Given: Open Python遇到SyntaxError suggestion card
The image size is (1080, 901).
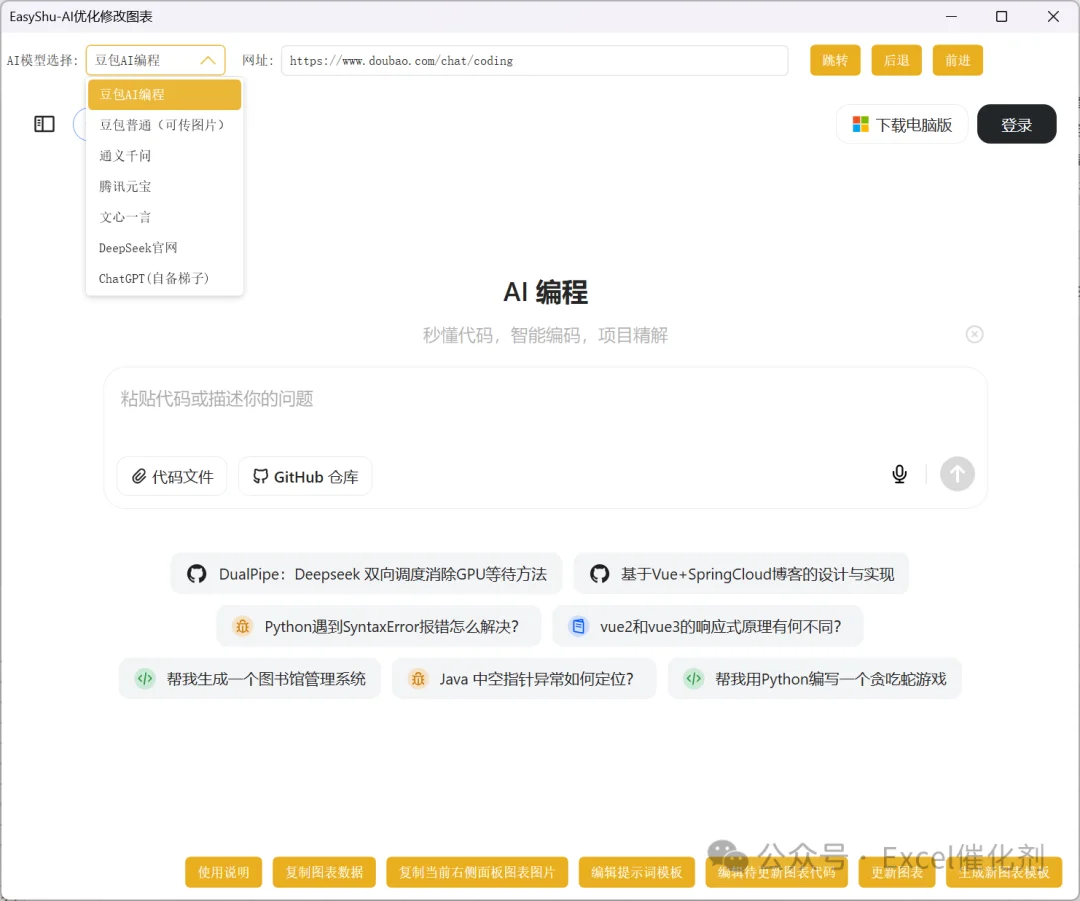Looking at the screenshot, I should coord(379,626).
